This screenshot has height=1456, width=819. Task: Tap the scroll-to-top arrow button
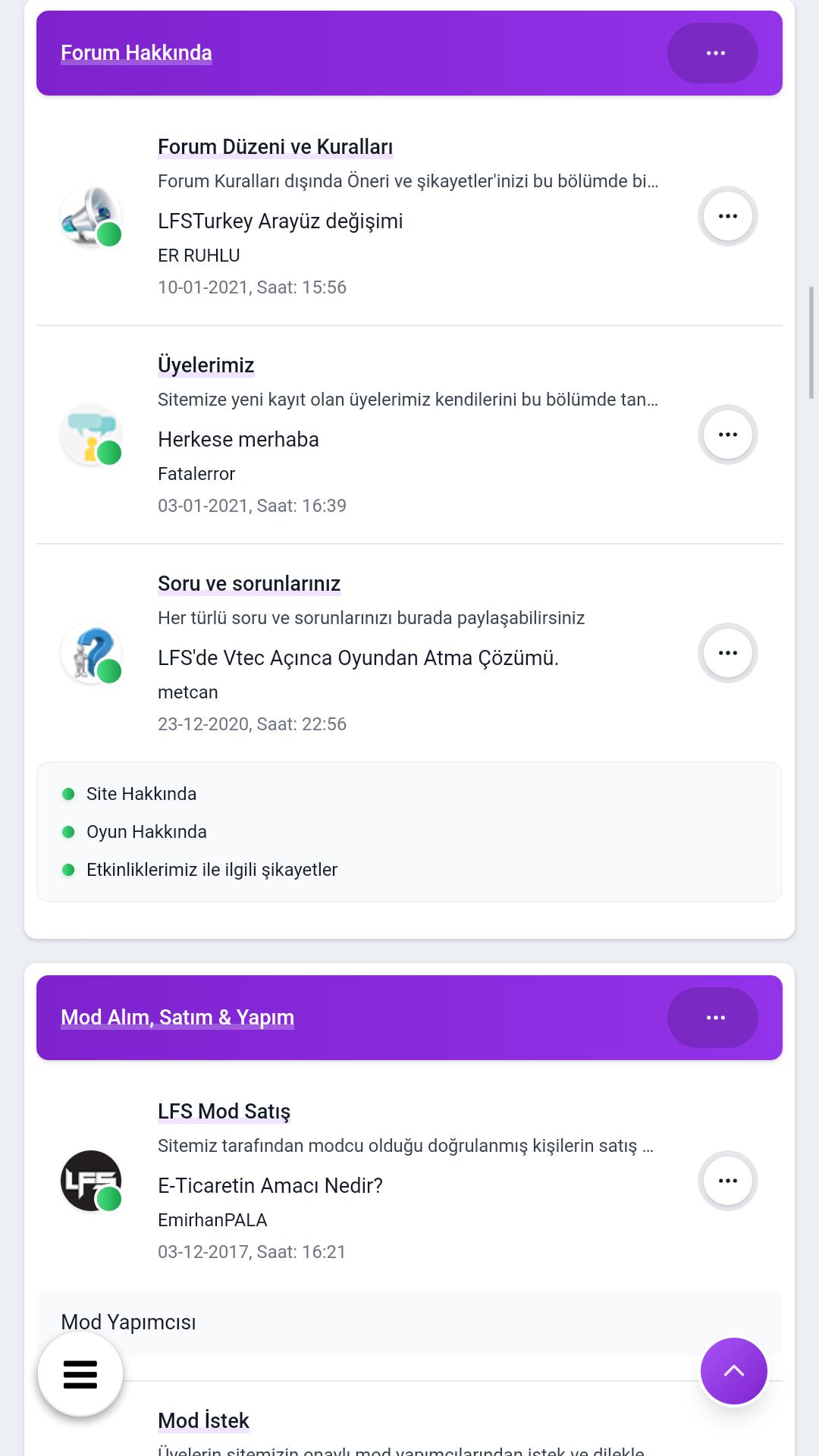pyautogui.click(x=734, y=1371)
